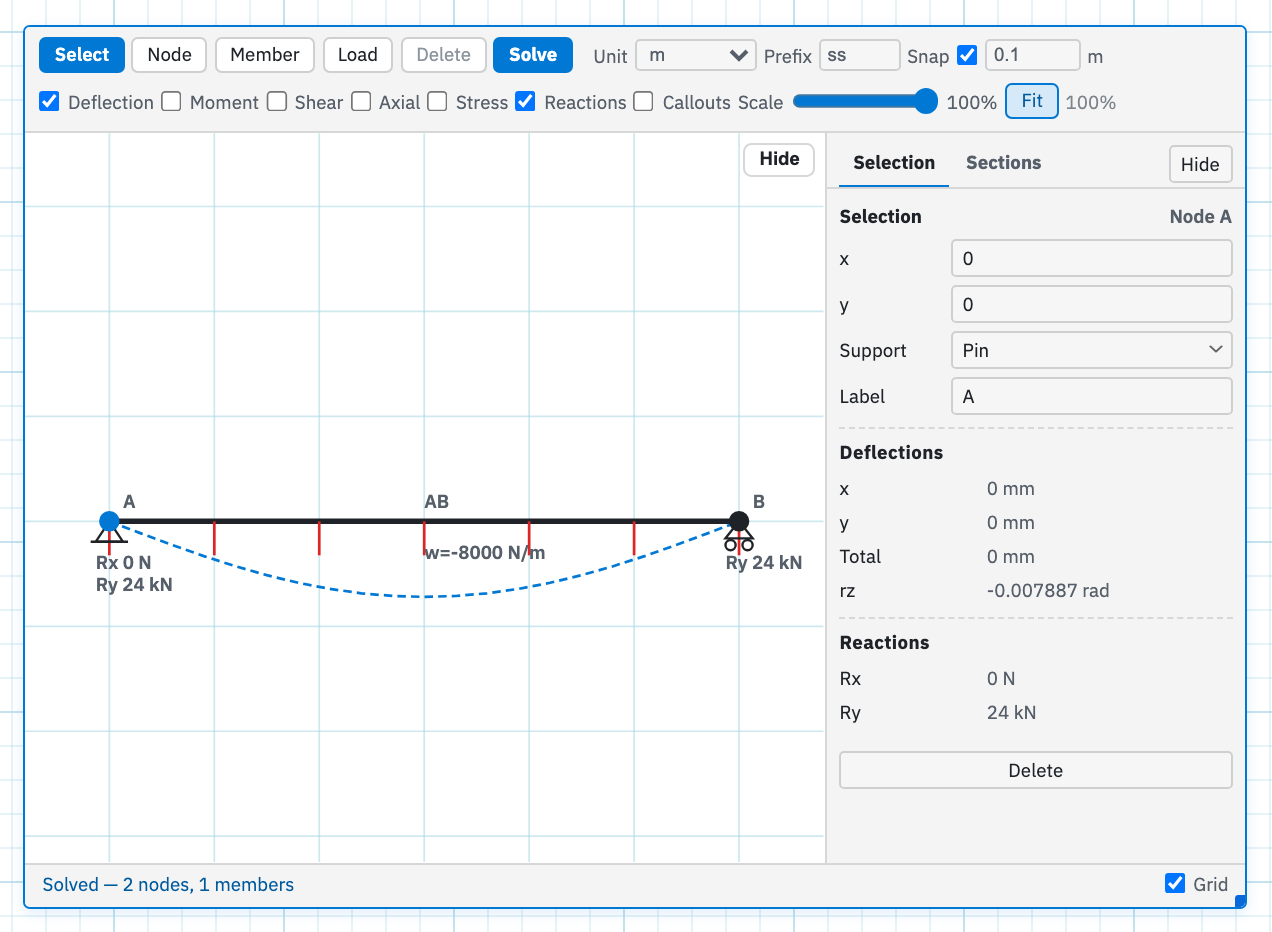Toggle the Deflection checkbox
The height and width of the screenshot is (932, 1272).
(49, 101)
